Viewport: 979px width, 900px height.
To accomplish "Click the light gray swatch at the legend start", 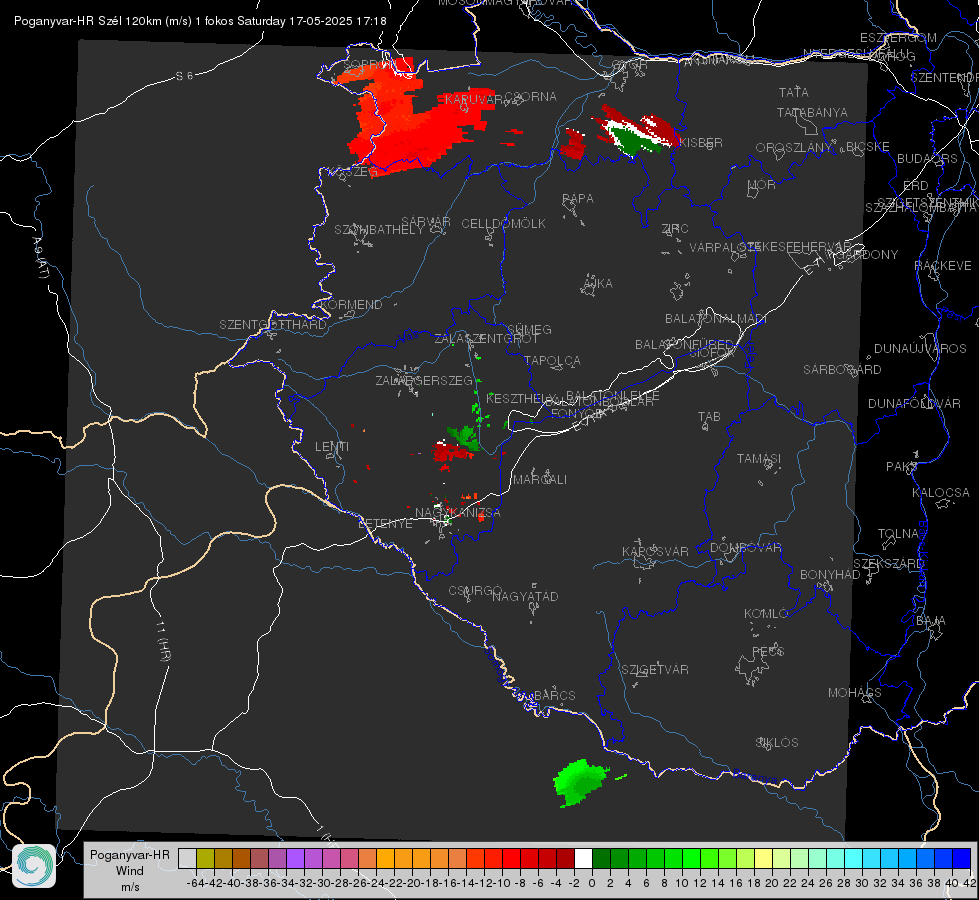I will click(187, 859).
